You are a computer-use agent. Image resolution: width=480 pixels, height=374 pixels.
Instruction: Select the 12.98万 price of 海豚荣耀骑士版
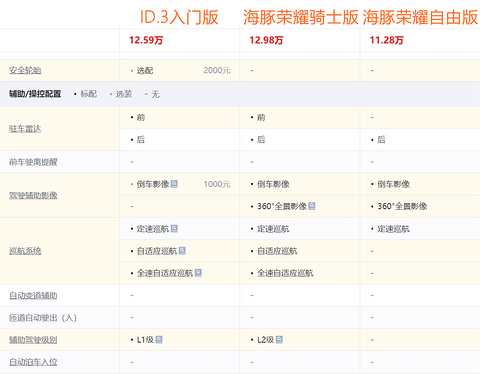266,40
